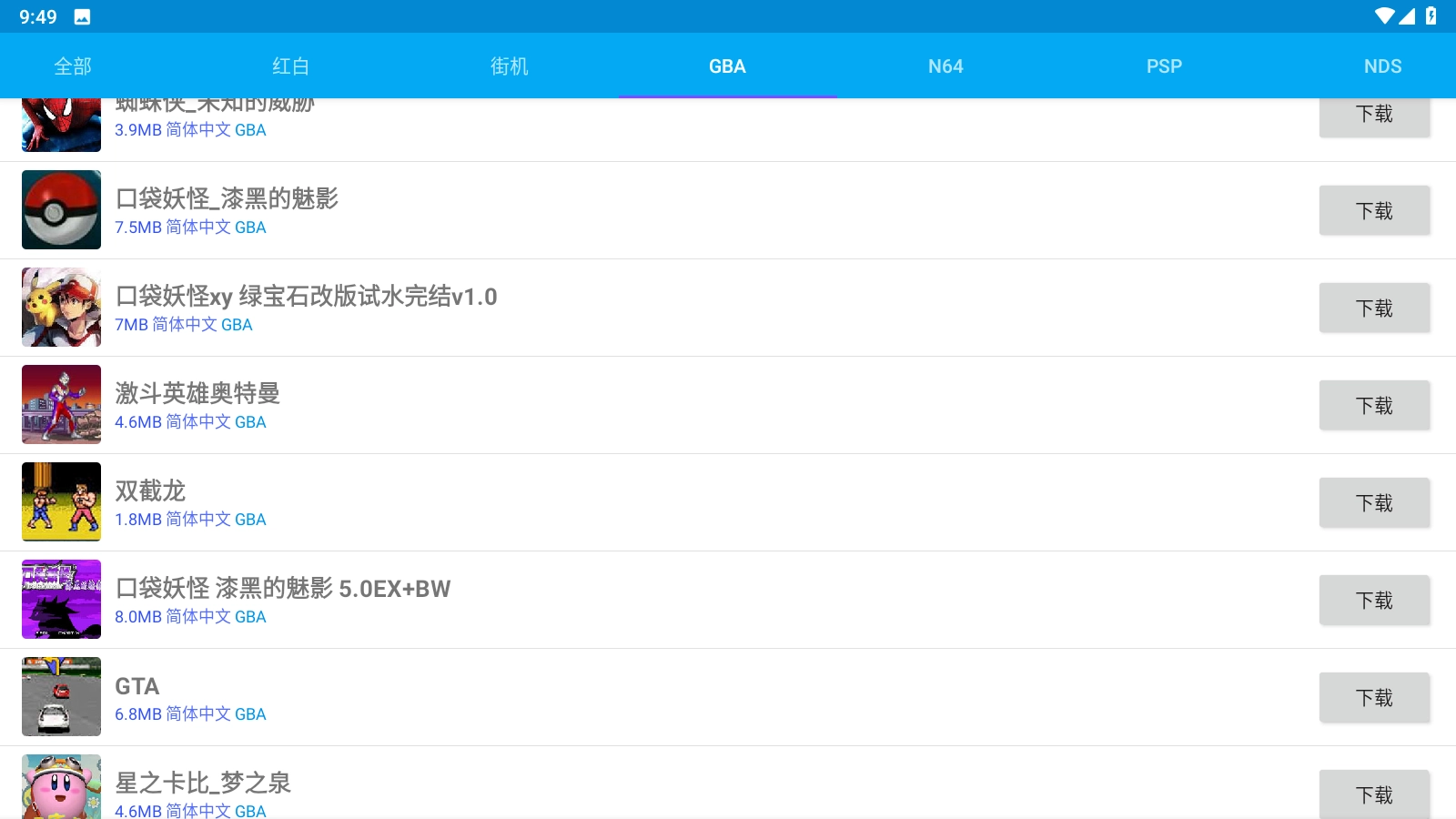
Task: Tap the Double Dragon fighters icon
Action: point(61,502)
